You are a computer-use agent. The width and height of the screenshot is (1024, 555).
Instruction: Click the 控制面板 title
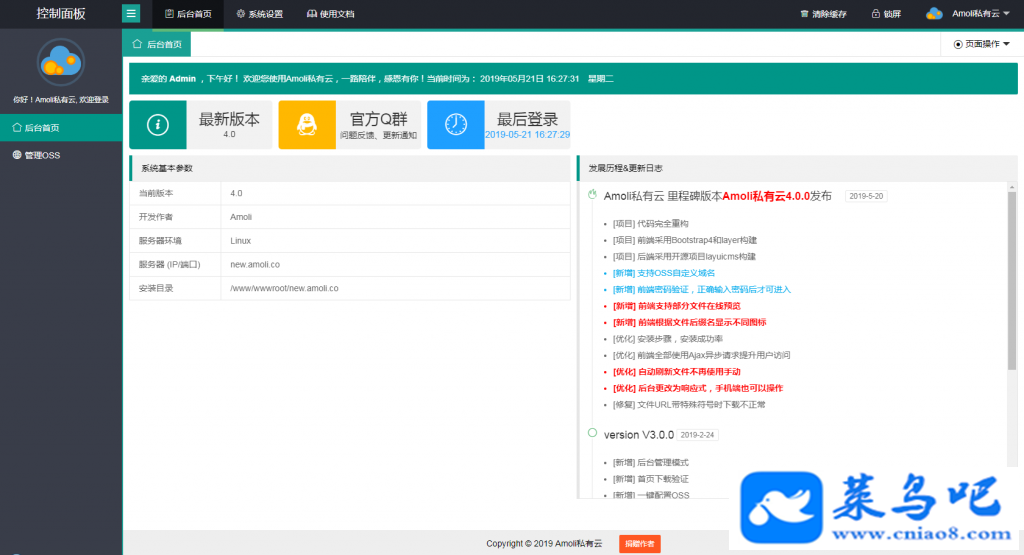61,14
